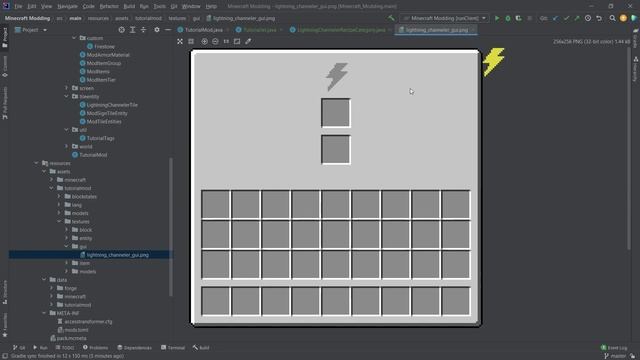Rollback changes with the undo arrow
Image resolution: width=640 pixels, height=360 pixels.
pyautogui.click(x=599, y=18)
